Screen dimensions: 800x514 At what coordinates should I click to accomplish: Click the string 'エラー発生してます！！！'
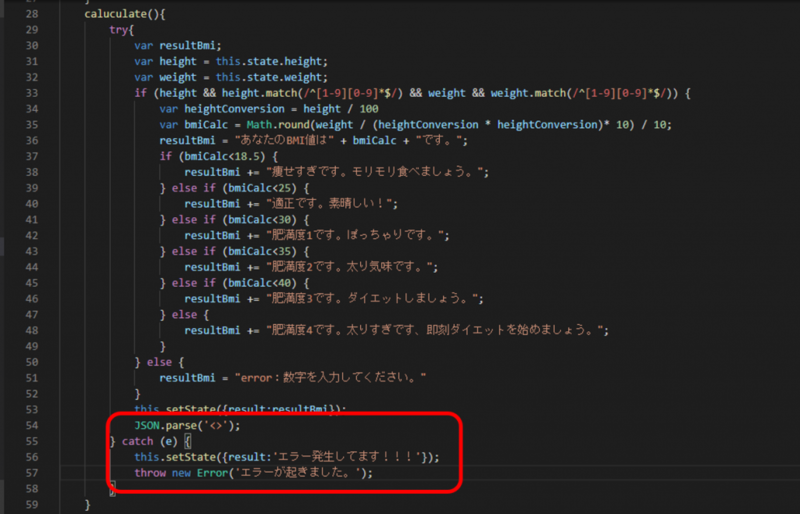[x=349, y=457]
